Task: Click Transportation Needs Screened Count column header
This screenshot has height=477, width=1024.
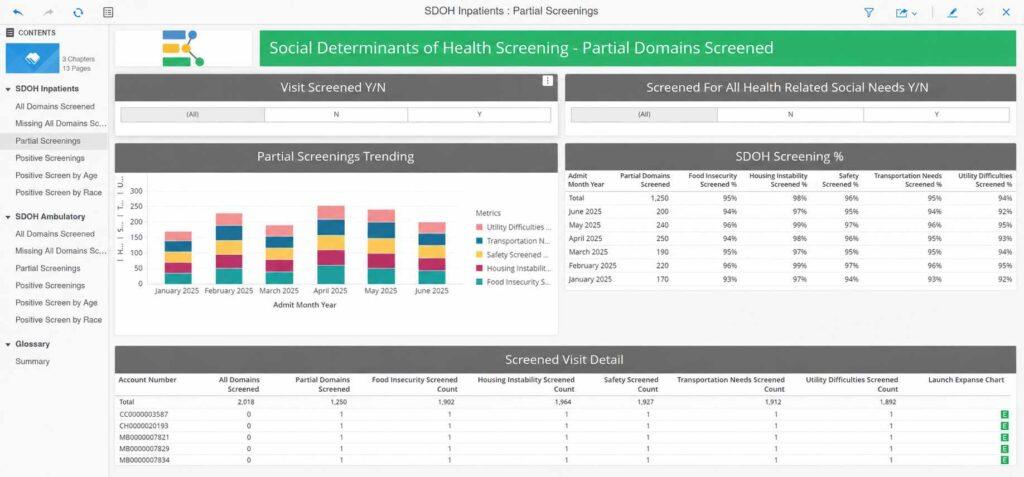Action: [731, 384]
